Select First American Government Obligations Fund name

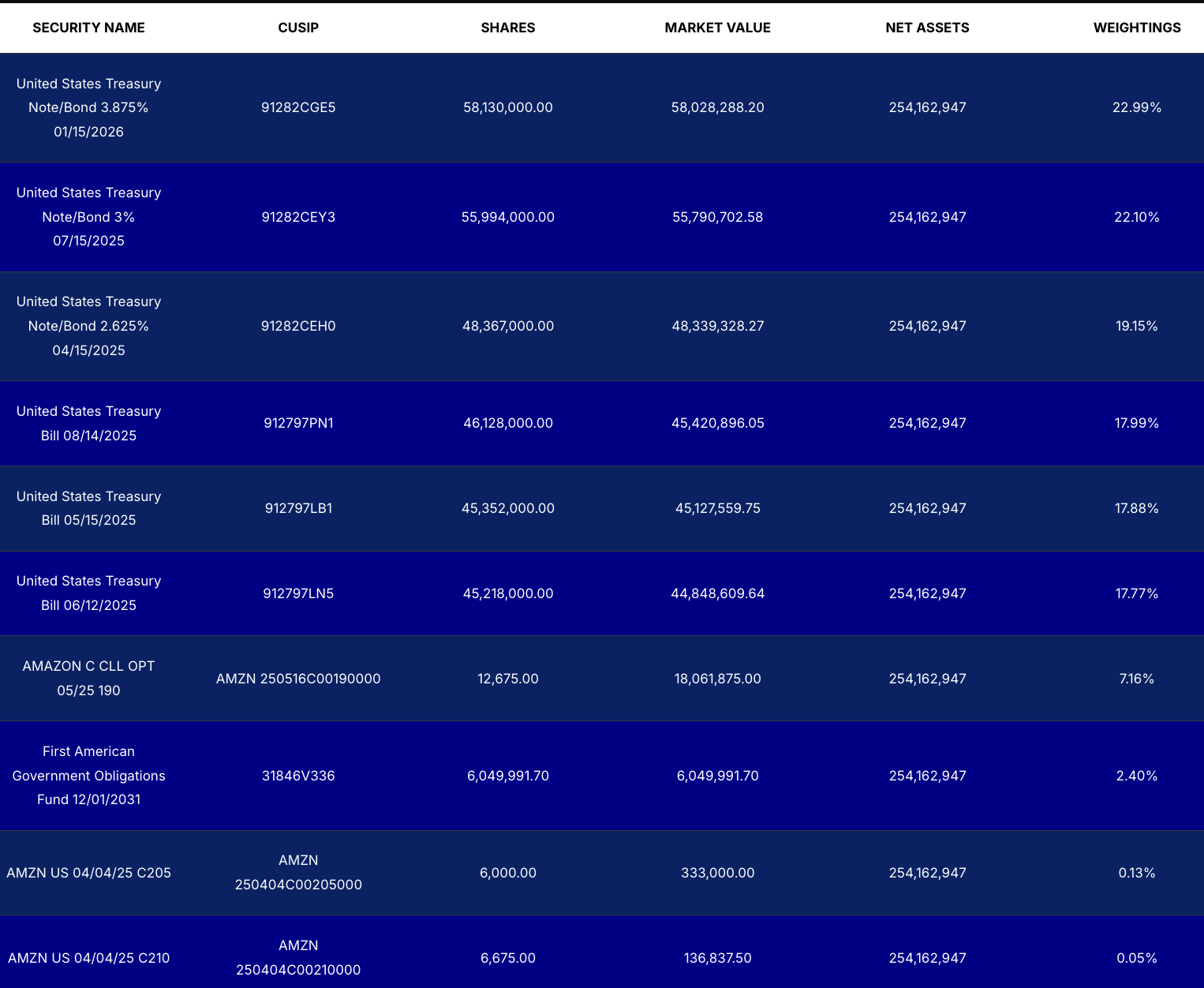[x=88, y=775]
